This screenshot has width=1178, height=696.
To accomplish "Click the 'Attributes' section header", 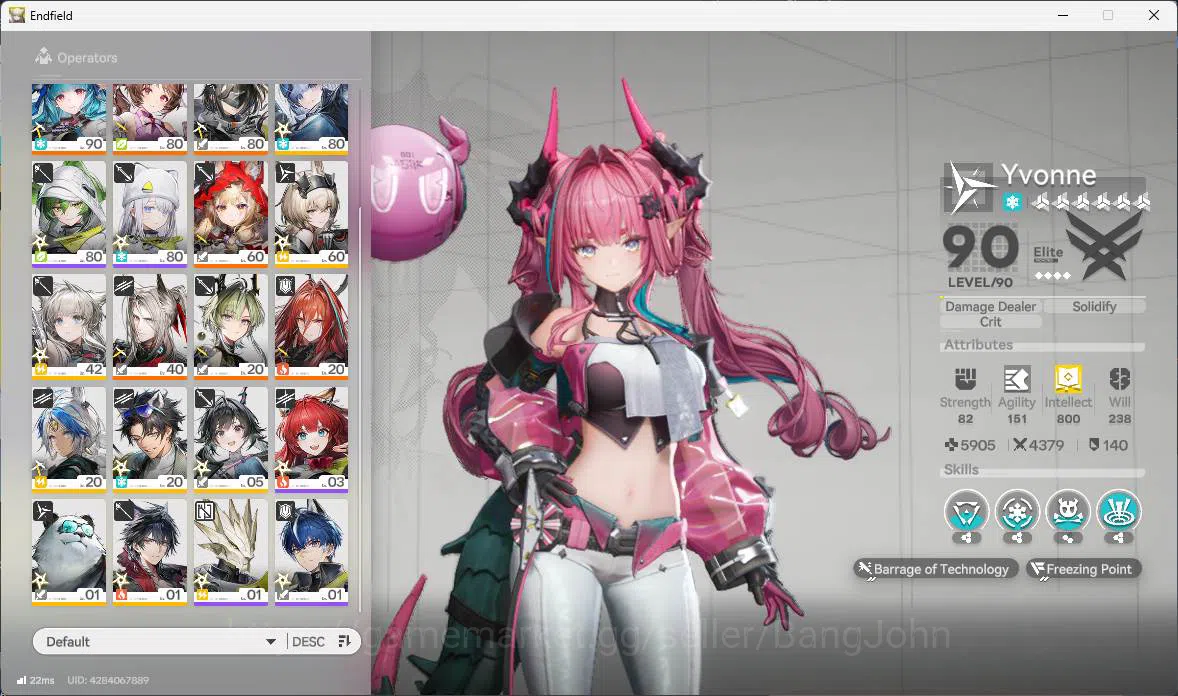I will [978, 344].
